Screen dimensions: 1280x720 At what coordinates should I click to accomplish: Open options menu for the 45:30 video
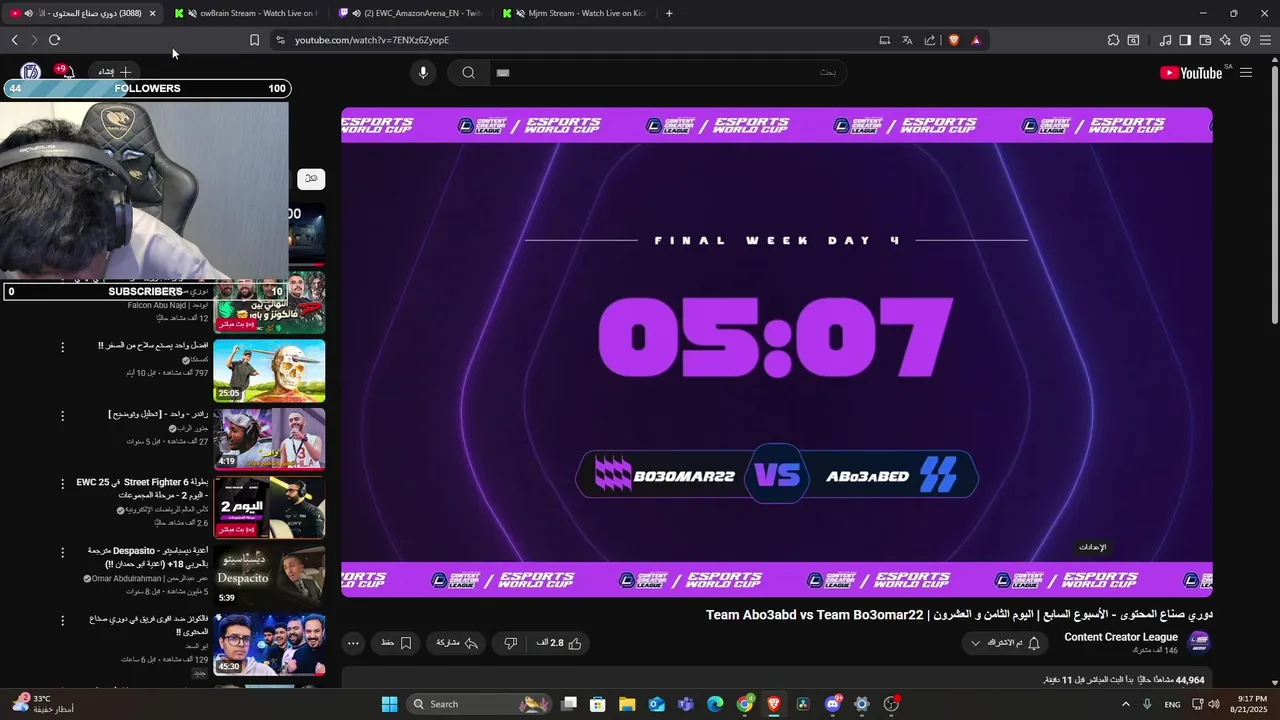click(x=63, y=620)
